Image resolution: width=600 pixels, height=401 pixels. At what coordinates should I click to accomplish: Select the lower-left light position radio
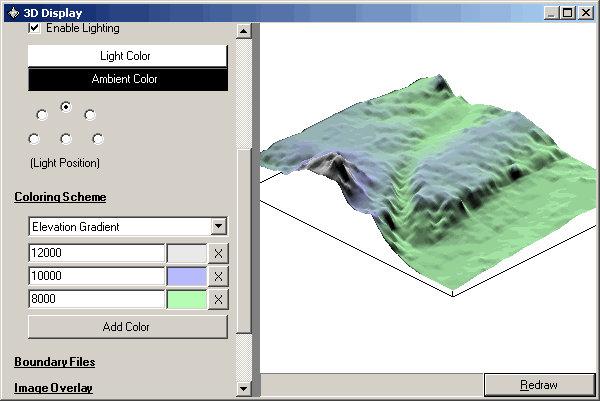[x=34, y=139]
